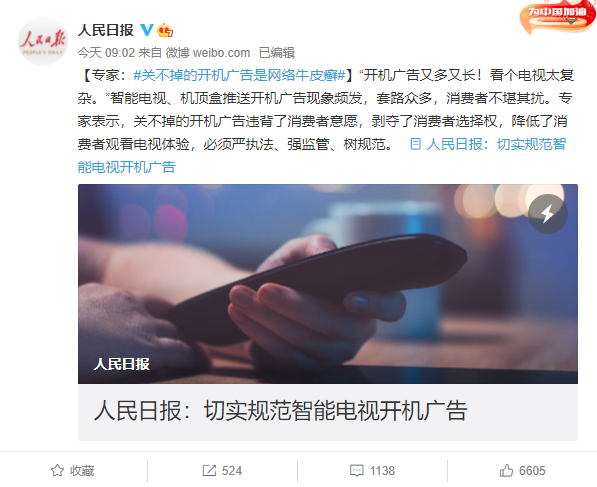Click the crown membership badge icon
The image size is (597, 487).
coord(165,30)
